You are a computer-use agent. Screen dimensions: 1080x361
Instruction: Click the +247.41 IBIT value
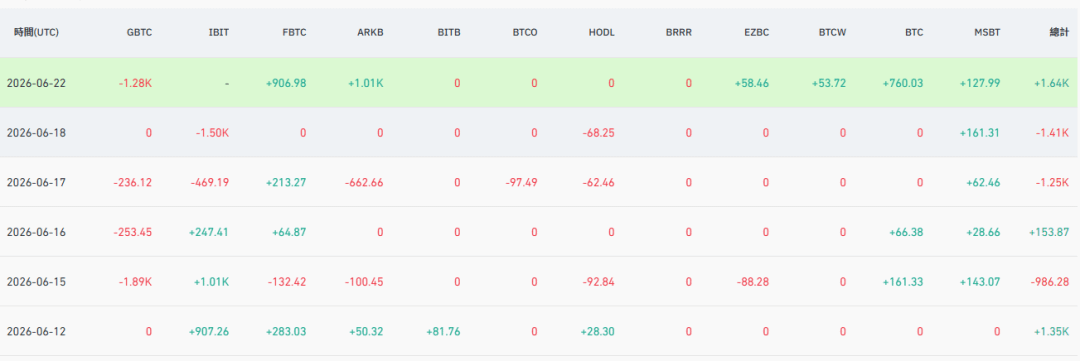(209, 232)
